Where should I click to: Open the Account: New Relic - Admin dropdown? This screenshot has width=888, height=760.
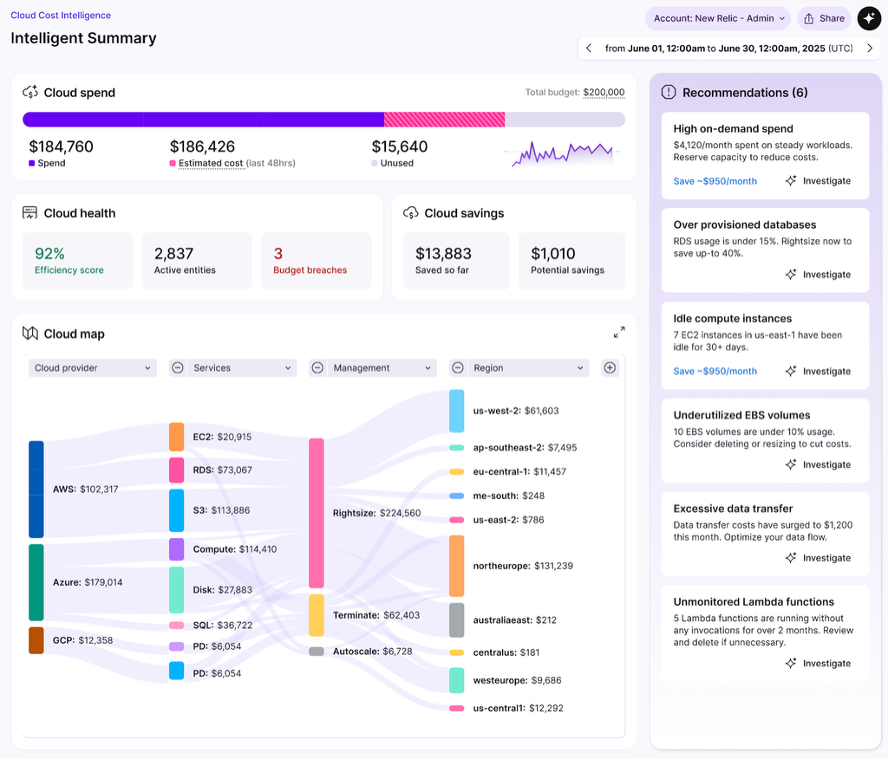pos(717,18)
